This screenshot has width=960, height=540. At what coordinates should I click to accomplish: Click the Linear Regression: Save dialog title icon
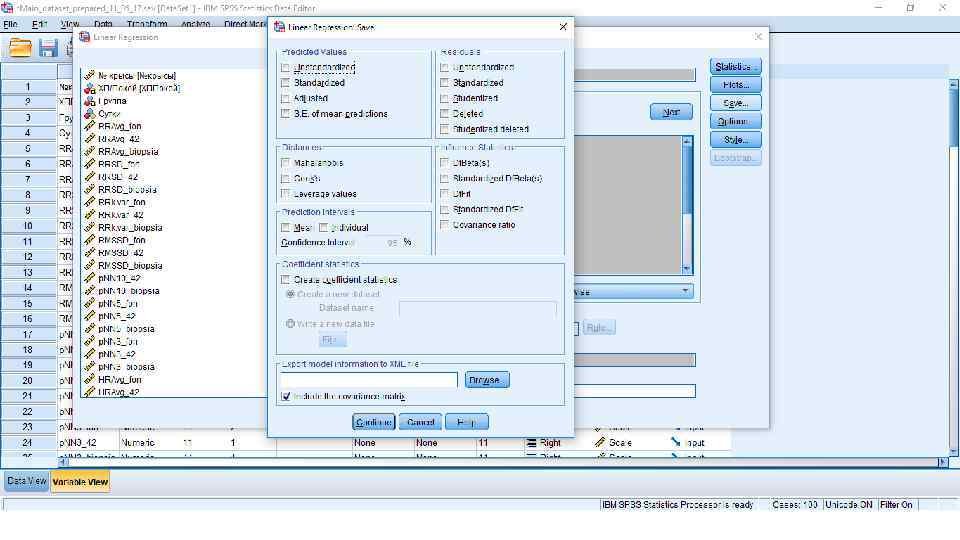click(279, 27)
